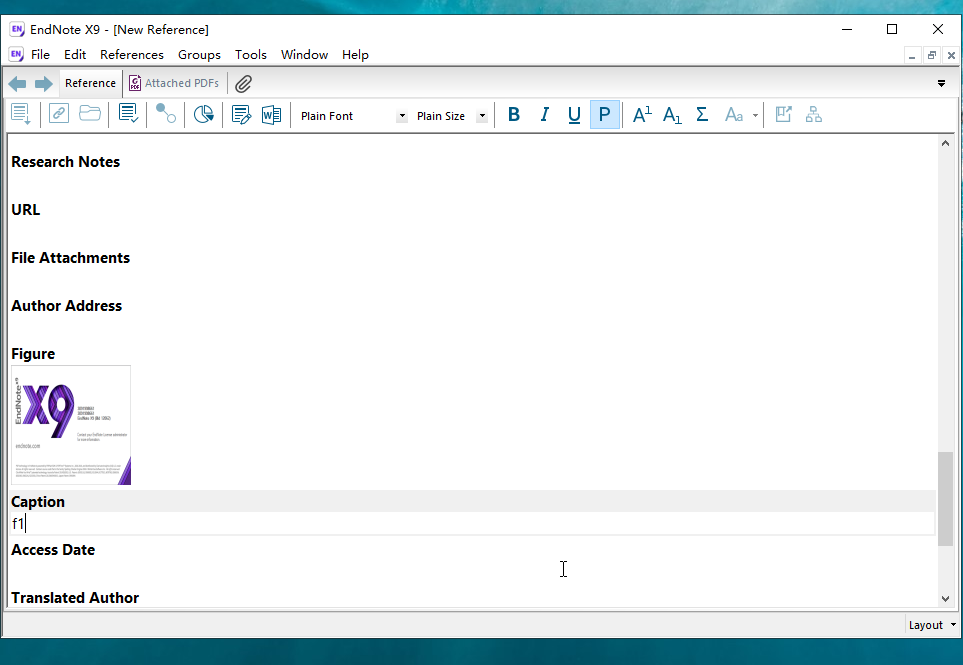
Task: Apply Bold formatting
Action: coord(514,115)
